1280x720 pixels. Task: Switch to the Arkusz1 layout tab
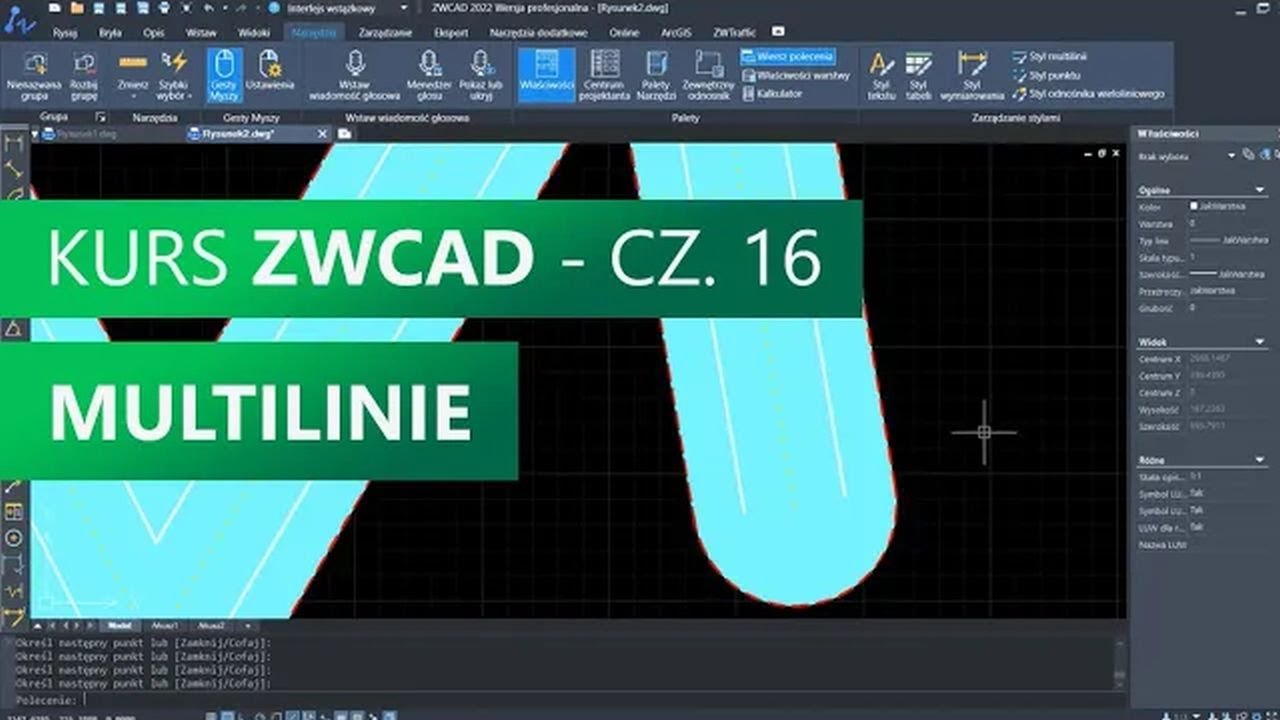click(165, 626)
